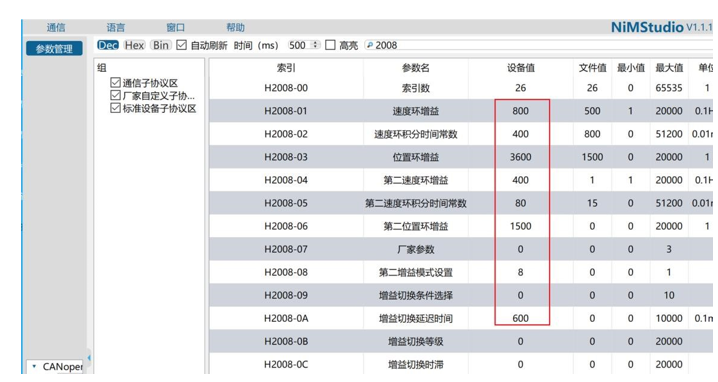Click parameter name 第二速度环增益

coord(416,180)
